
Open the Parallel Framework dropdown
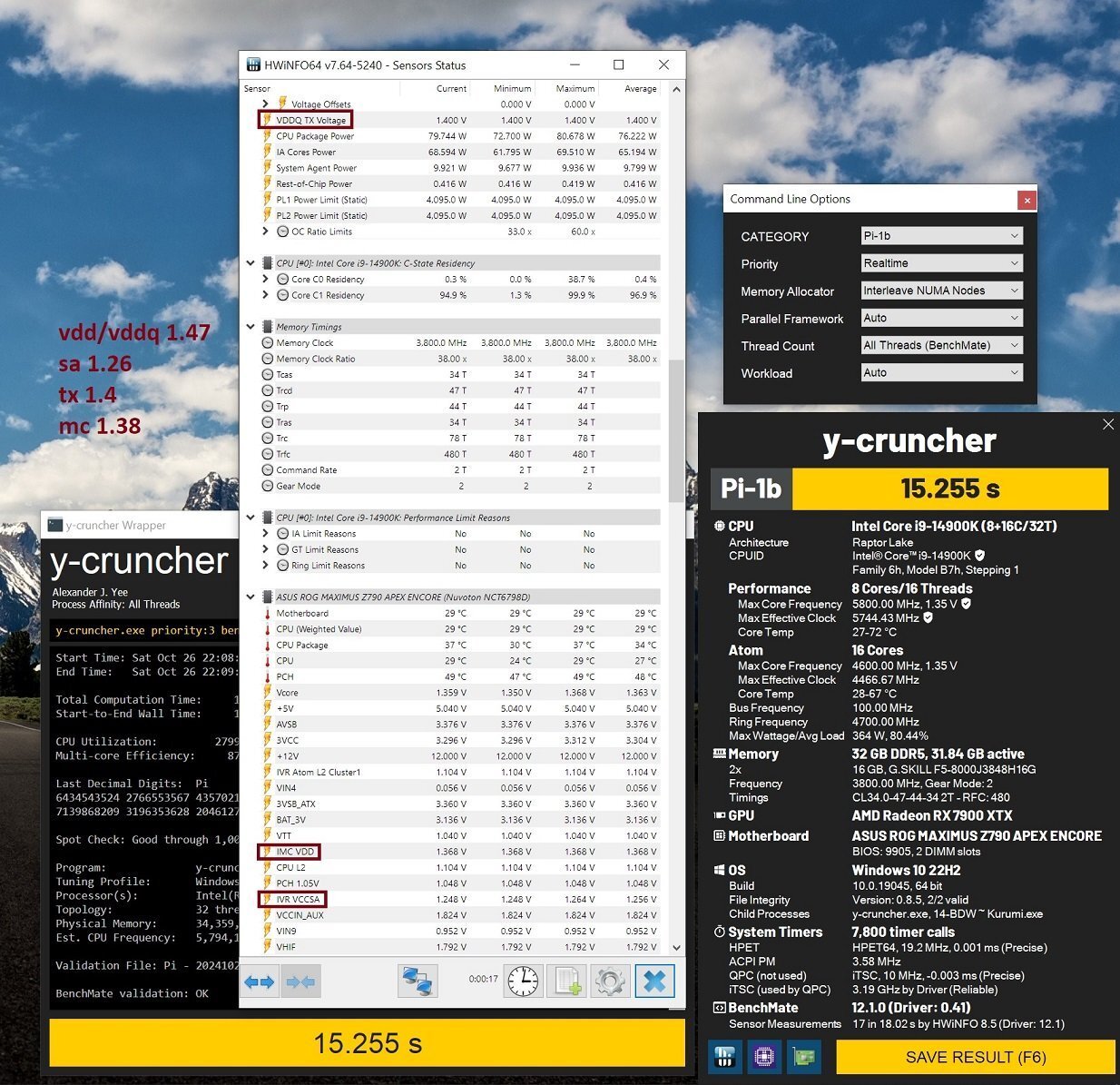tap(941, 318)
